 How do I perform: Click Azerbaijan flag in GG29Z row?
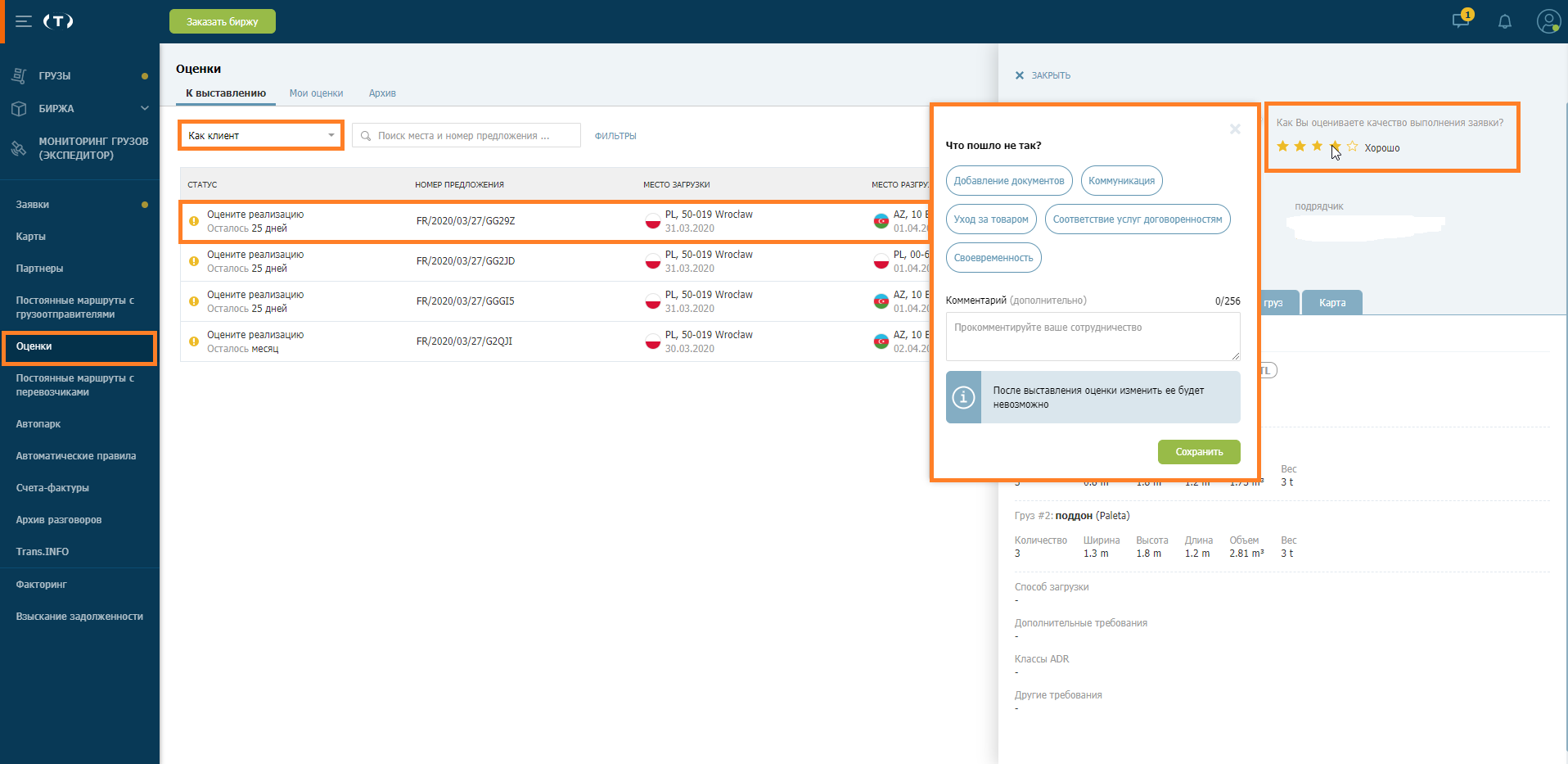point(881,221)
